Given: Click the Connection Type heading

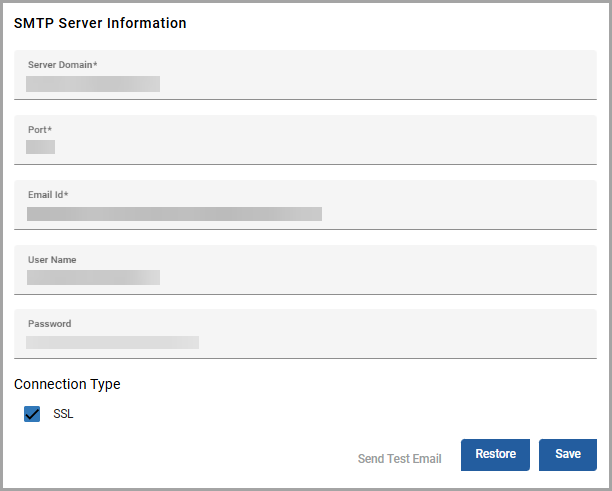Looking at the screenshot, I should (67, 384).
